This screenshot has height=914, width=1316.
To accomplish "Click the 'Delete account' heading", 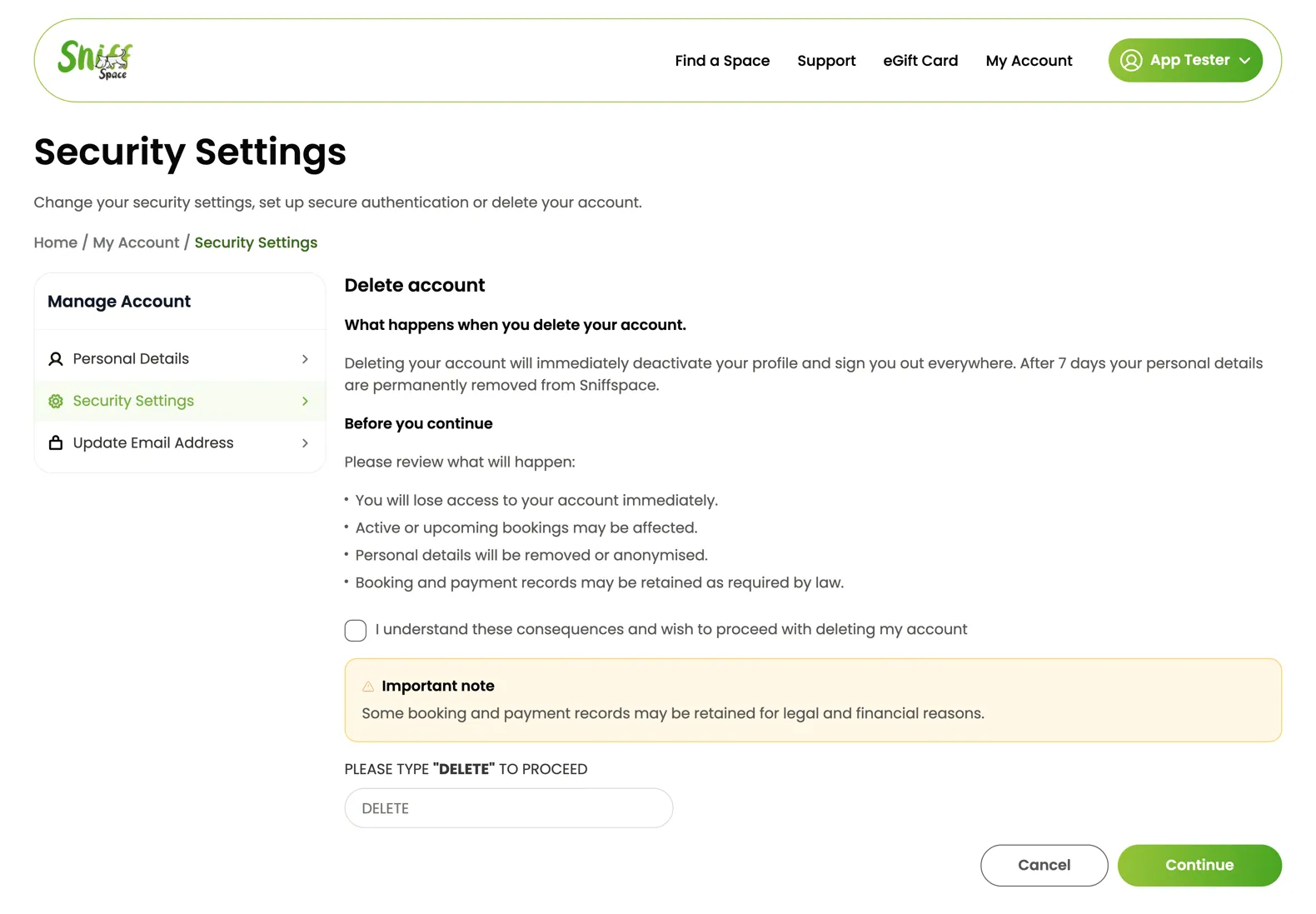I will pos(415,285).
